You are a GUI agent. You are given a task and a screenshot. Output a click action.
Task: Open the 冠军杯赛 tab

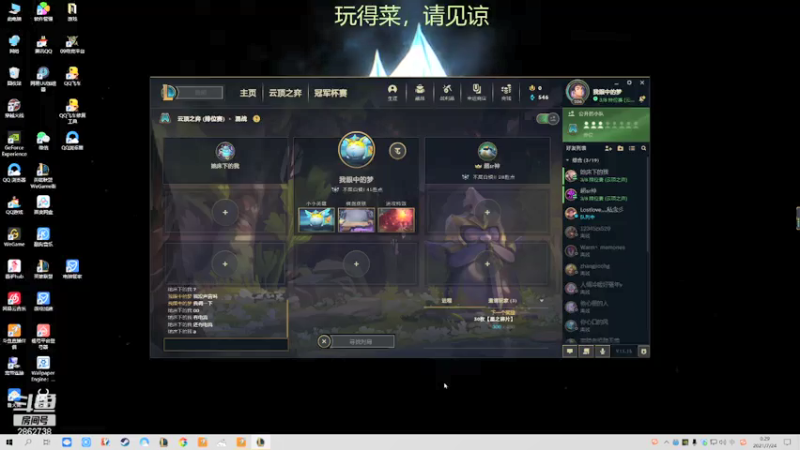(331, 93)
